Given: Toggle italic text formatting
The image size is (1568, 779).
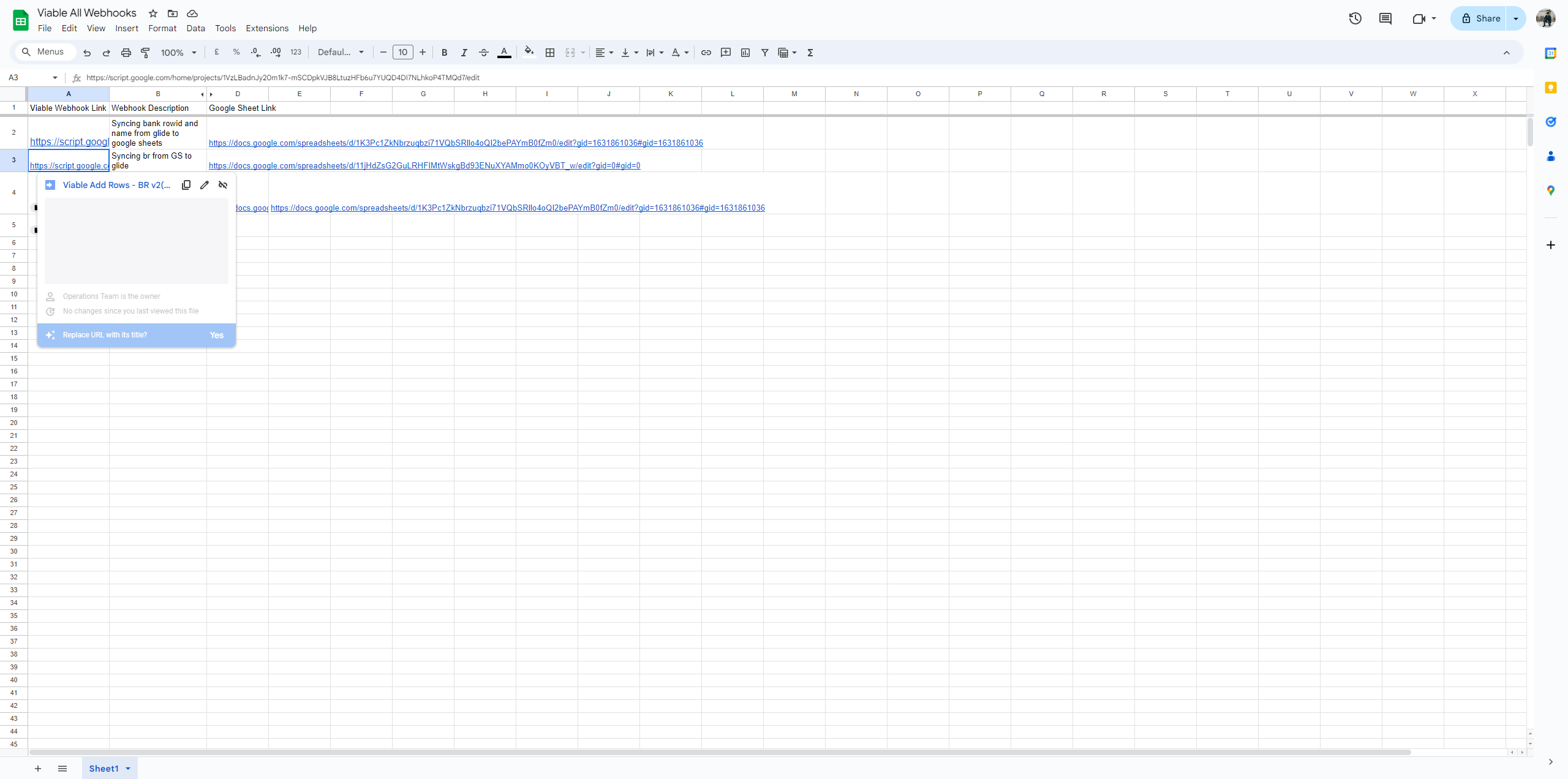Looking at the screenshot, I should click(x=464, y=53).
